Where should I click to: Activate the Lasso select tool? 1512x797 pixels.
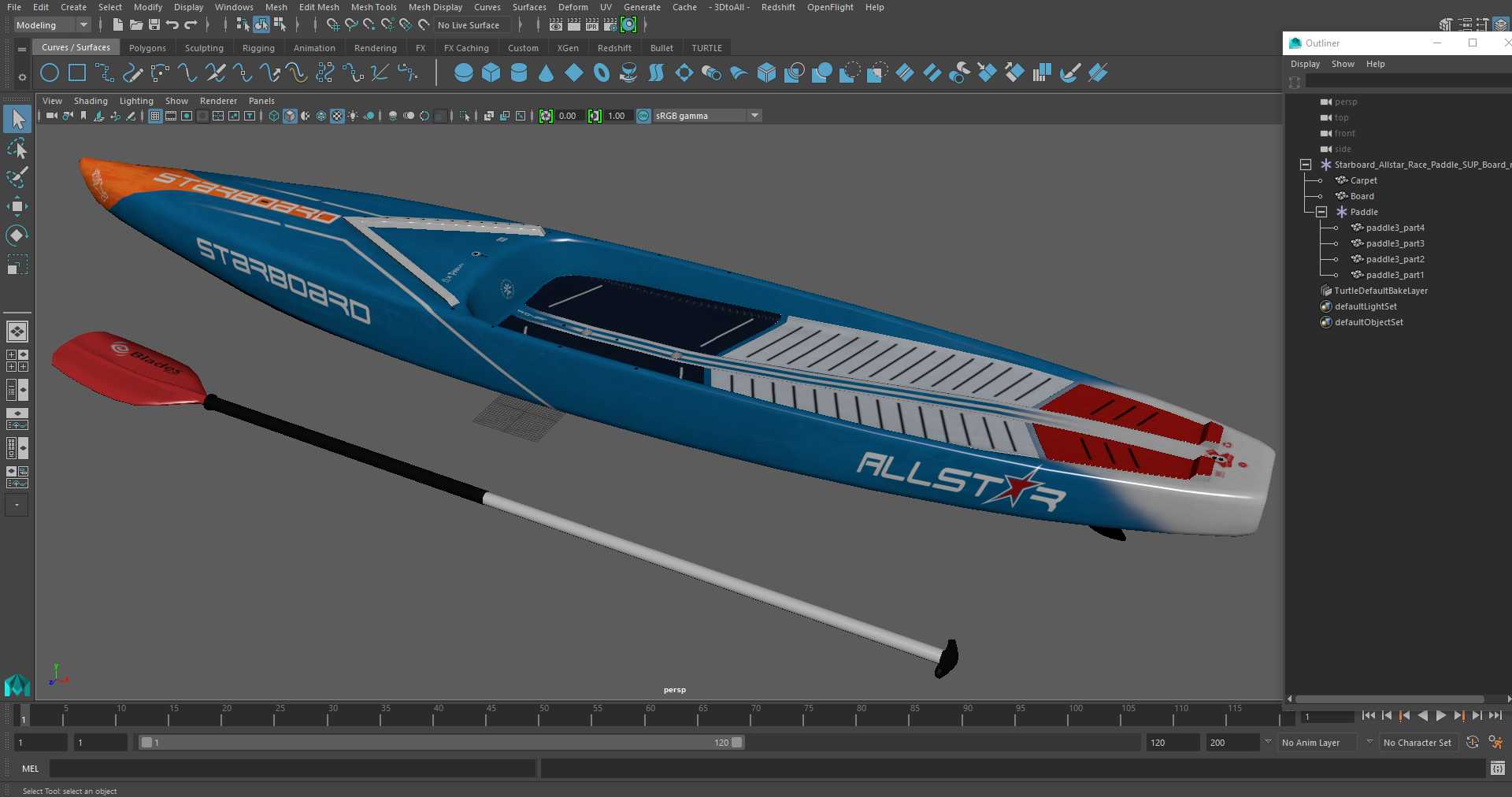[x=17, y=149]
